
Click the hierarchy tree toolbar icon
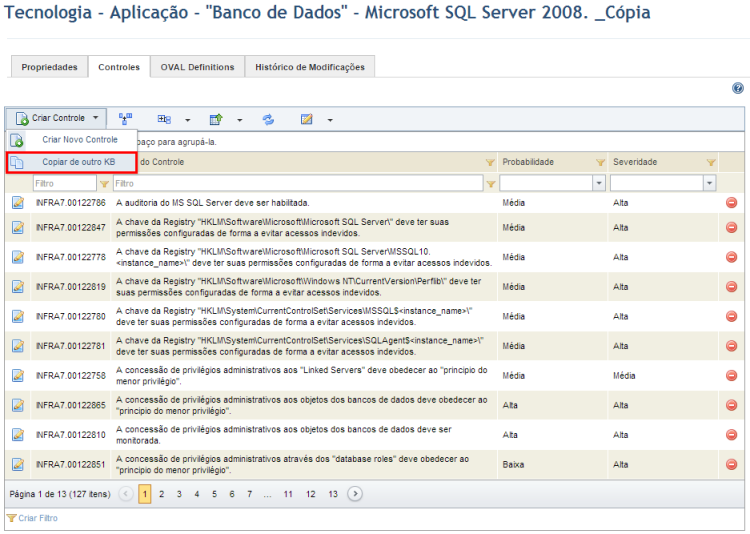[125, 119]
